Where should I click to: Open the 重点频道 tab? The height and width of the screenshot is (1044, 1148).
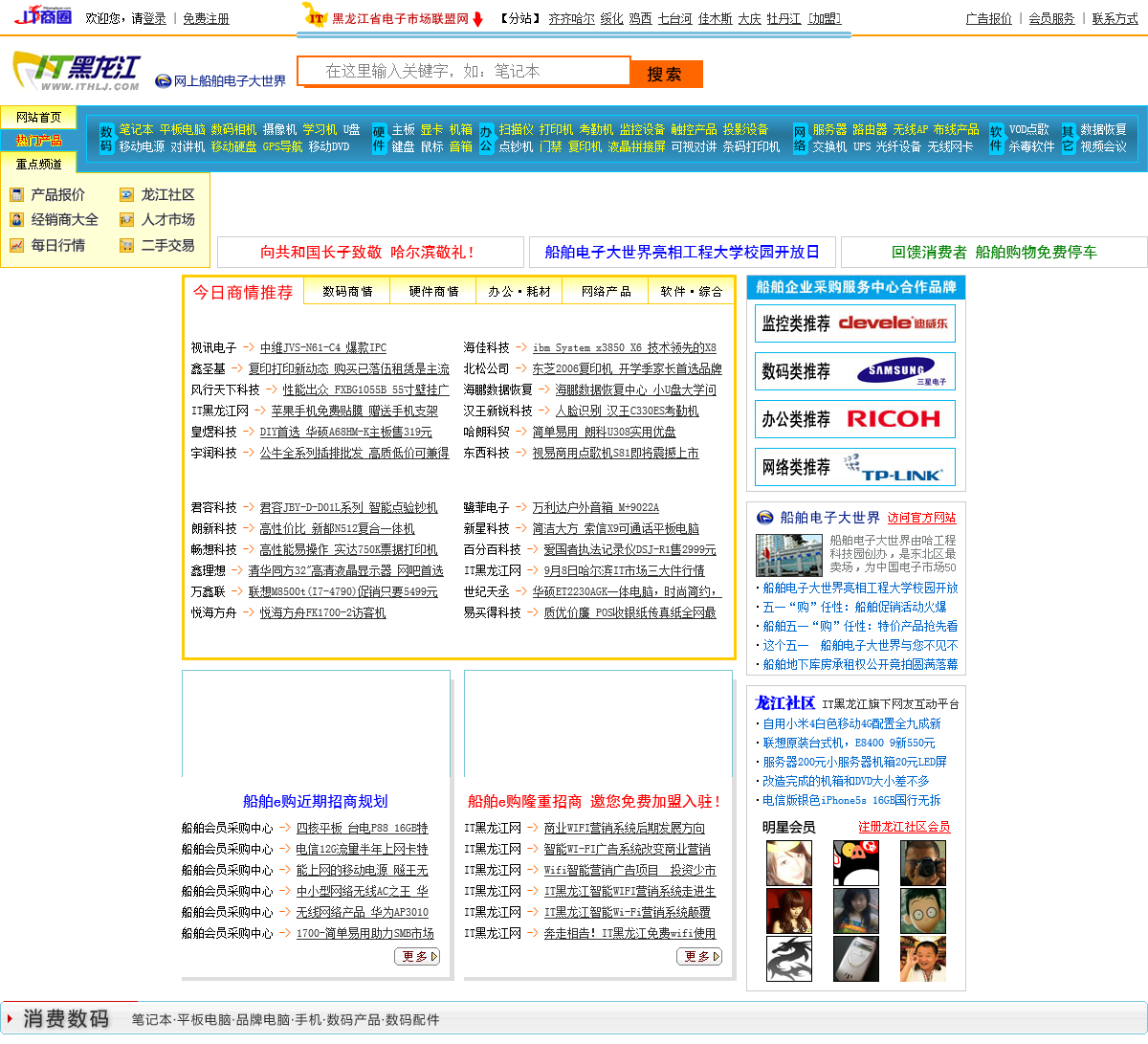[x=38, y=164]
